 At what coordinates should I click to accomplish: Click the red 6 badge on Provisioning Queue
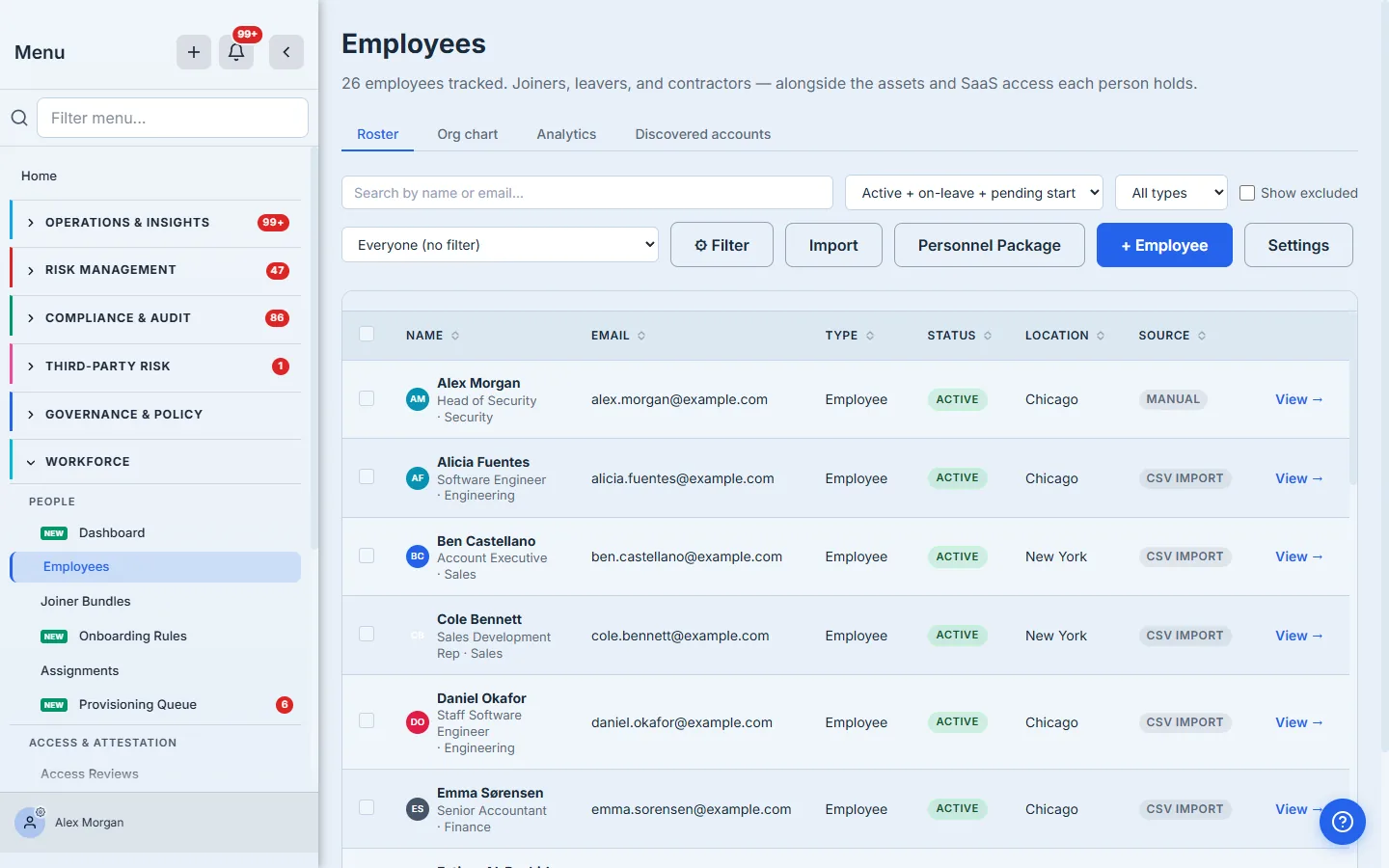(x=285, y=705)
